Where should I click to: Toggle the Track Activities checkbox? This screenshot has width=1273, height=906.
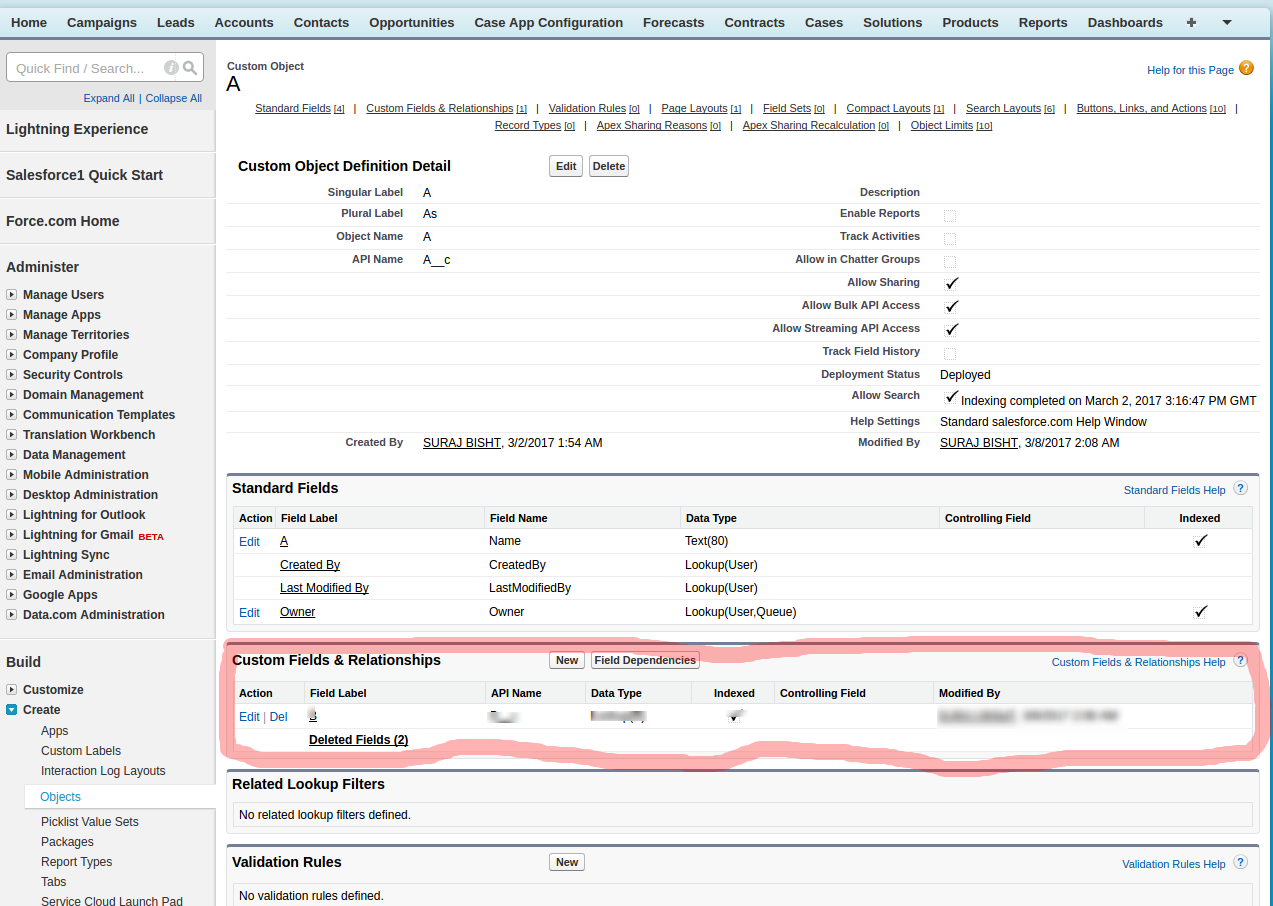pos(950,238)
